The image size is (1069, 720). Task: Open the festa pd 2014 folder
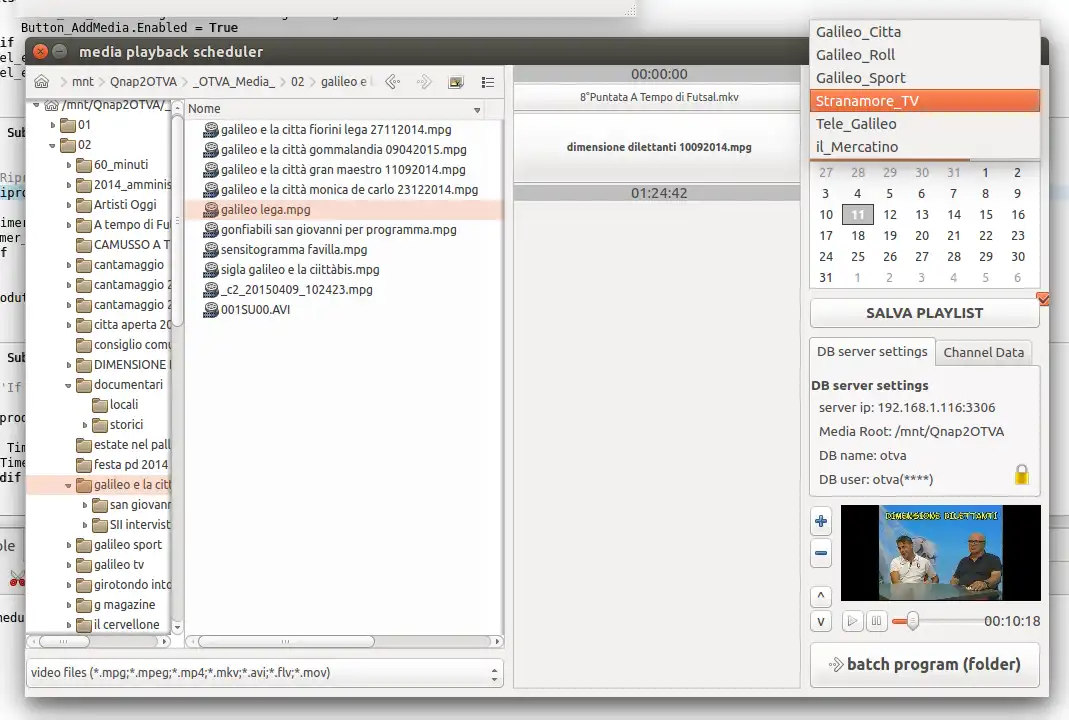coord(130,465)
